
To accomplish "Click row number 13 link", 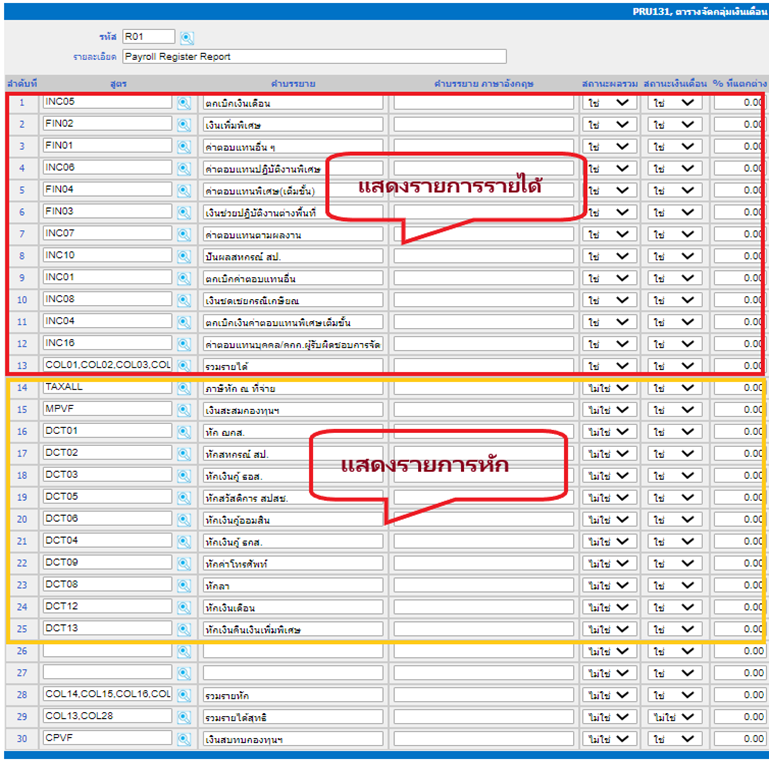I will [22, 366].
